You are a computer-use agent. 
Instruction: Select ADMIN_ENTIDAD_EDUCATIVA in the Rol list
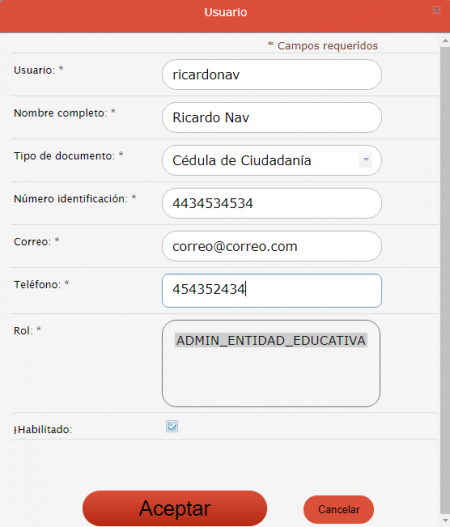271,340
